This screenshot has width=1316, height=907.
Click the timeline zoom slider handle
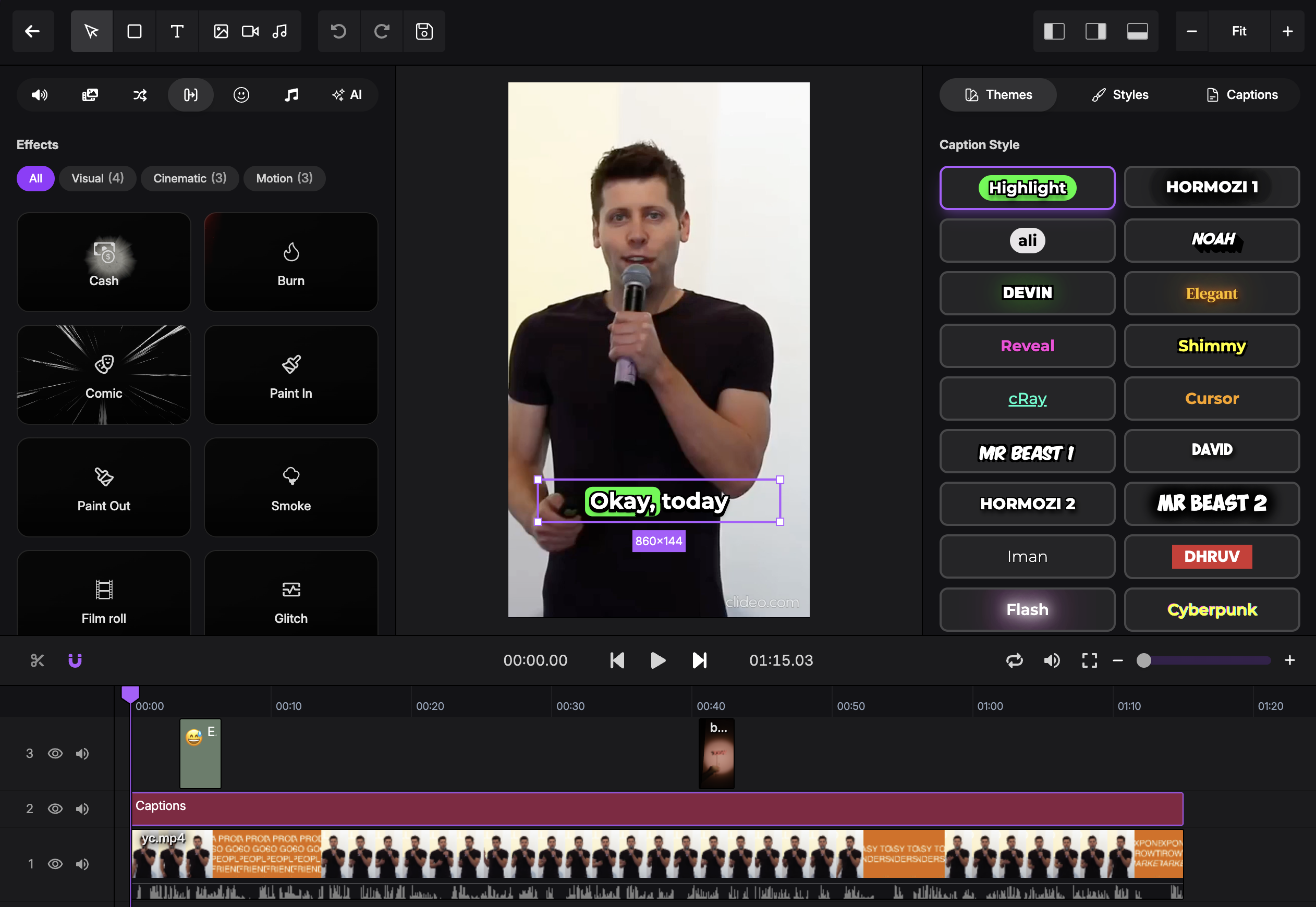[1144, 660]
